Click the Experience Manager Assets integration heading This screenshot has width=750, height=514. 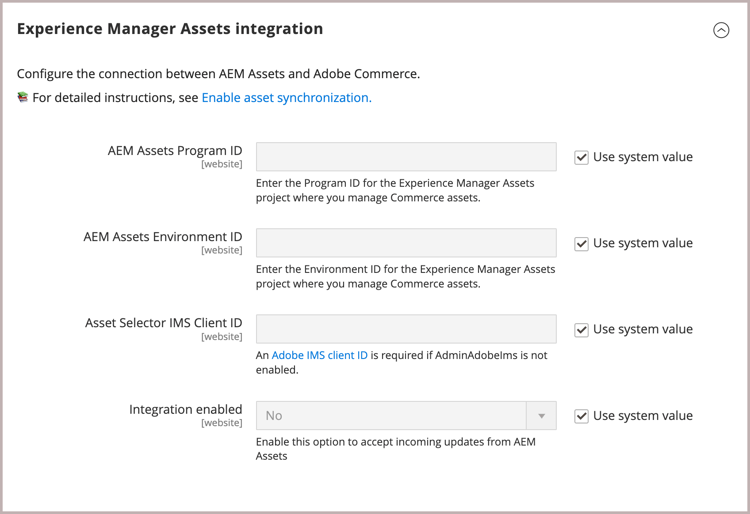pos(170,29)
